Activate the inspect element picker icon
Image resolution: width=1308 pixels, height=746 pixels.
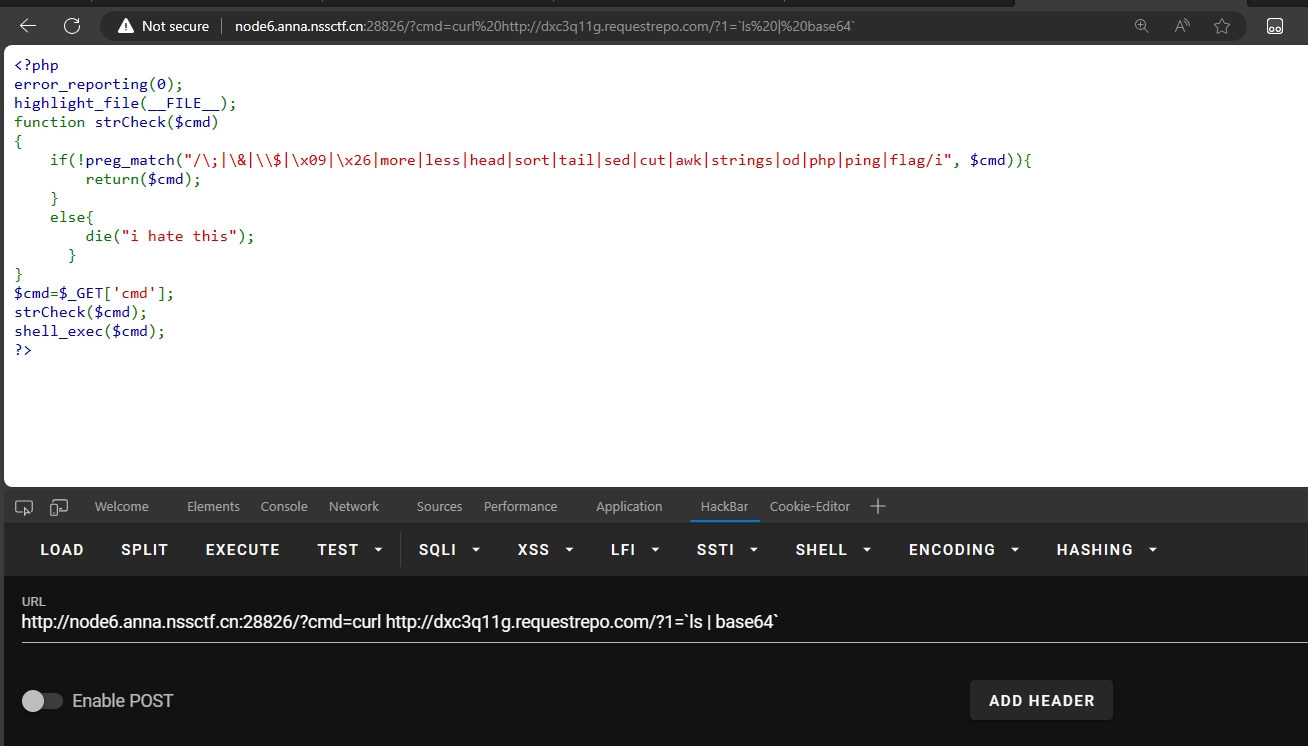tap(24, 507)
